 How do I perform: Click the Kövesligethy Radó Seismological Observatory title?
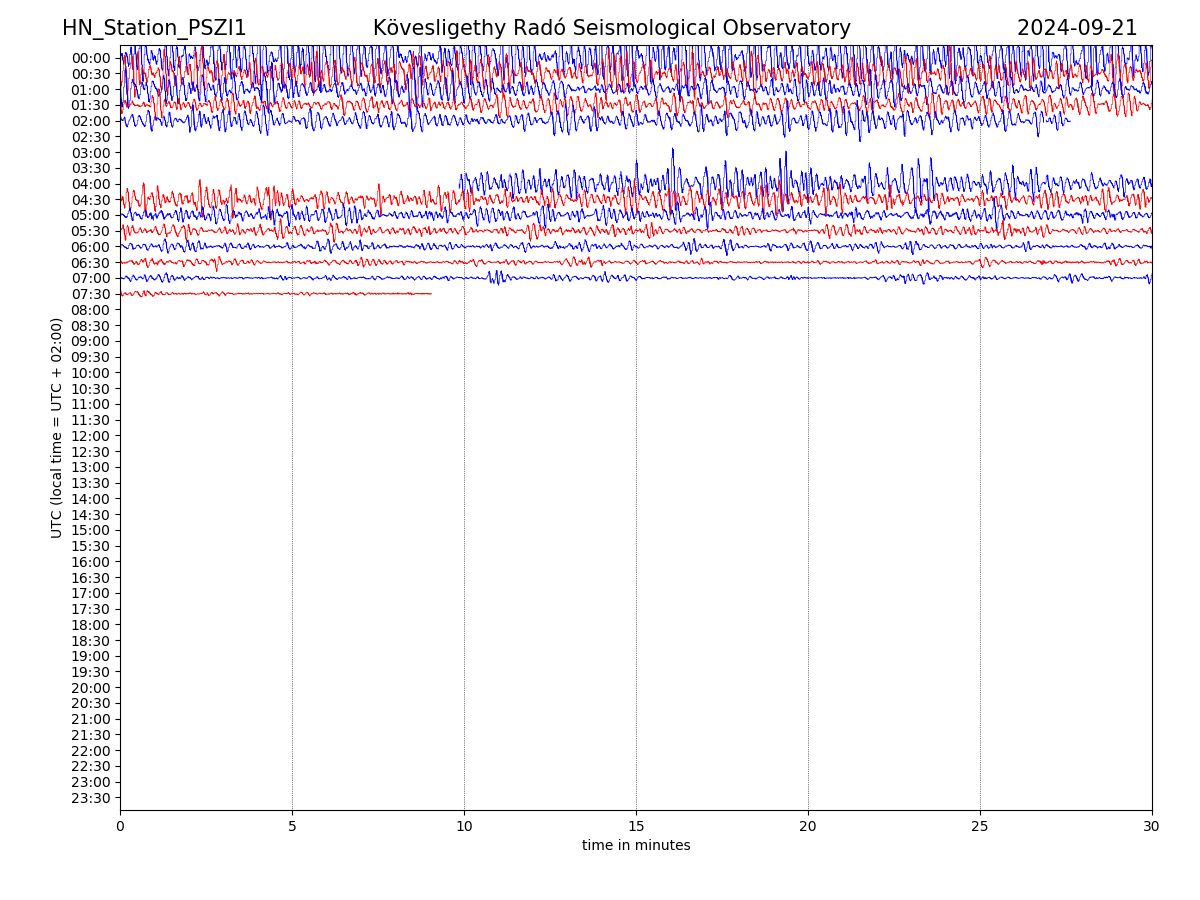click(x=611, y=28)
